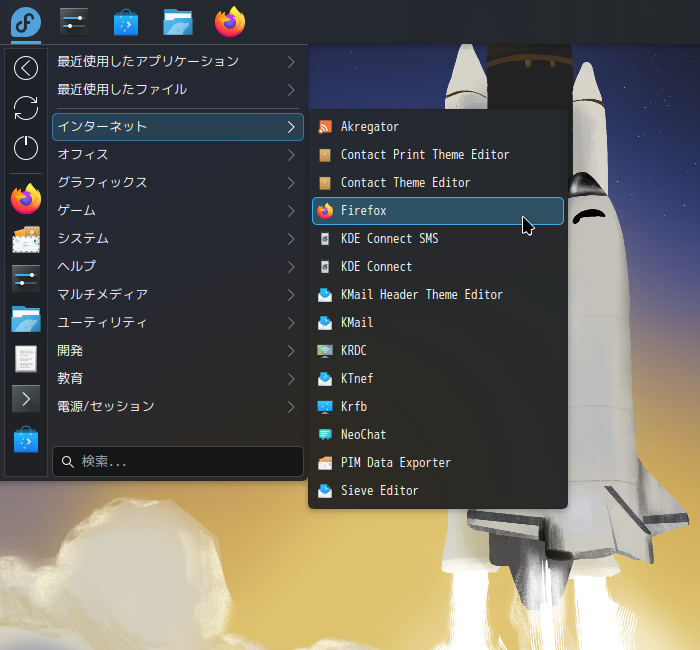Click the 検索... search field
This screenshot has width=700, height=650.
click(x=178, y=462)
